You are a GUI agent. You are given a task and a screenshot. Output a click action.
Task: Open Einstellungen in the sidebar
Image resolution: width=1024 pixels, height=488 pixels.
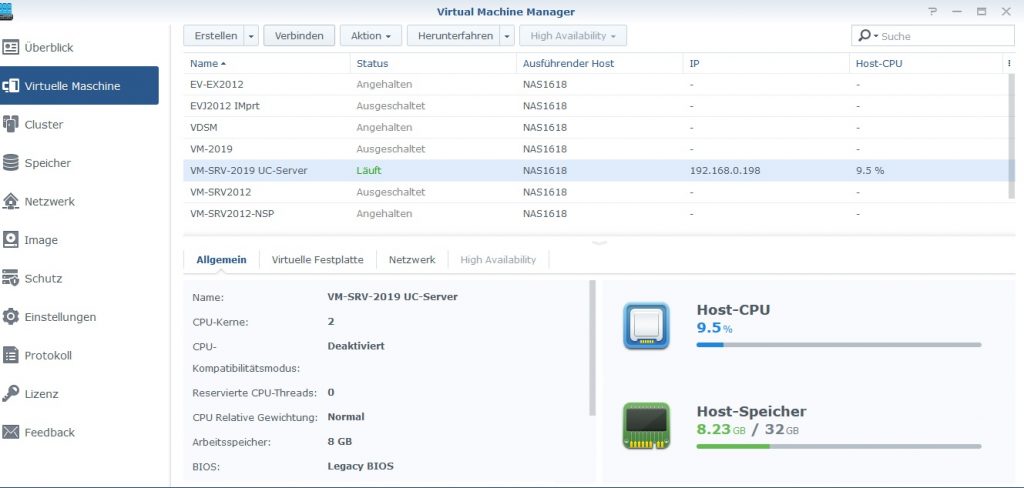(79, 317)
